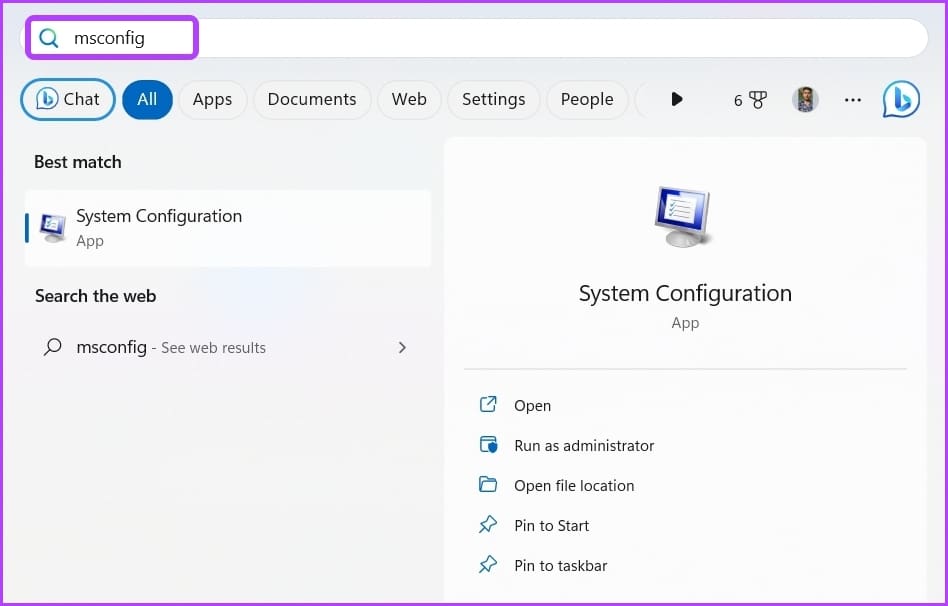Click the user profile avatar

pyautogui.click(x=805, y=99)
